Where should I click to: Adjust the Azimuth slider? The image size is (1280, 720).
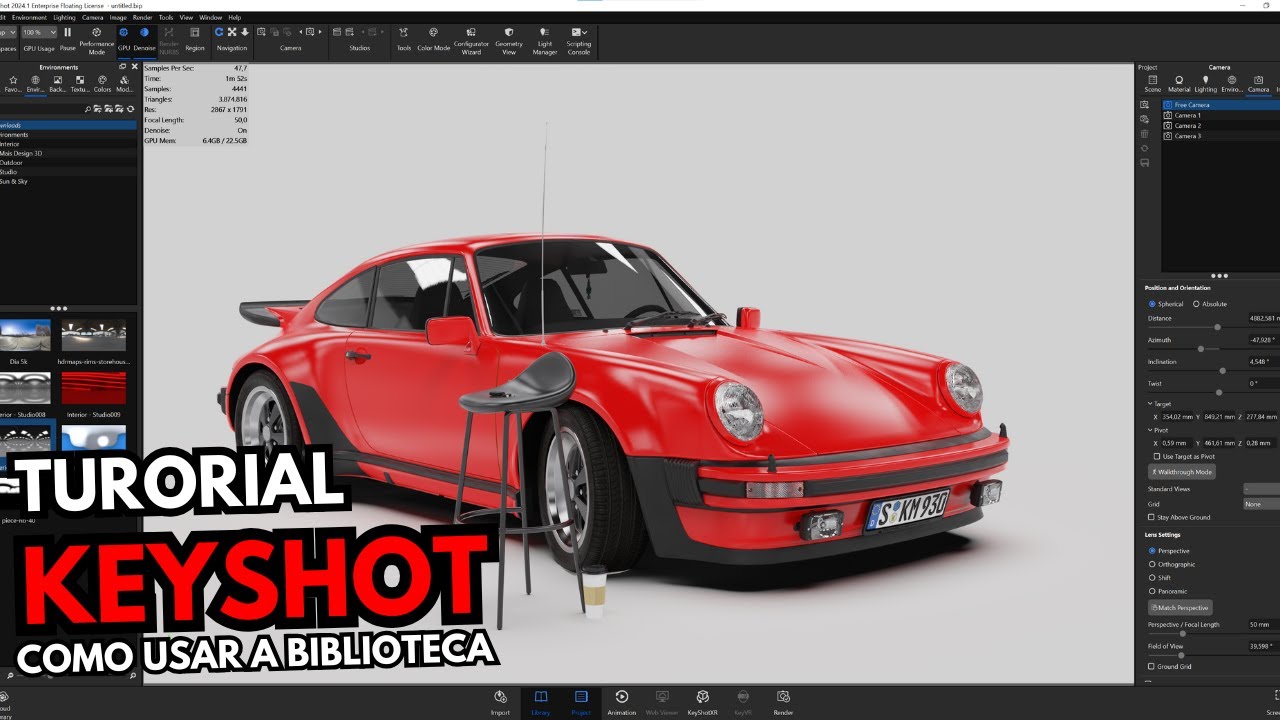click(x=1201, y=349)
